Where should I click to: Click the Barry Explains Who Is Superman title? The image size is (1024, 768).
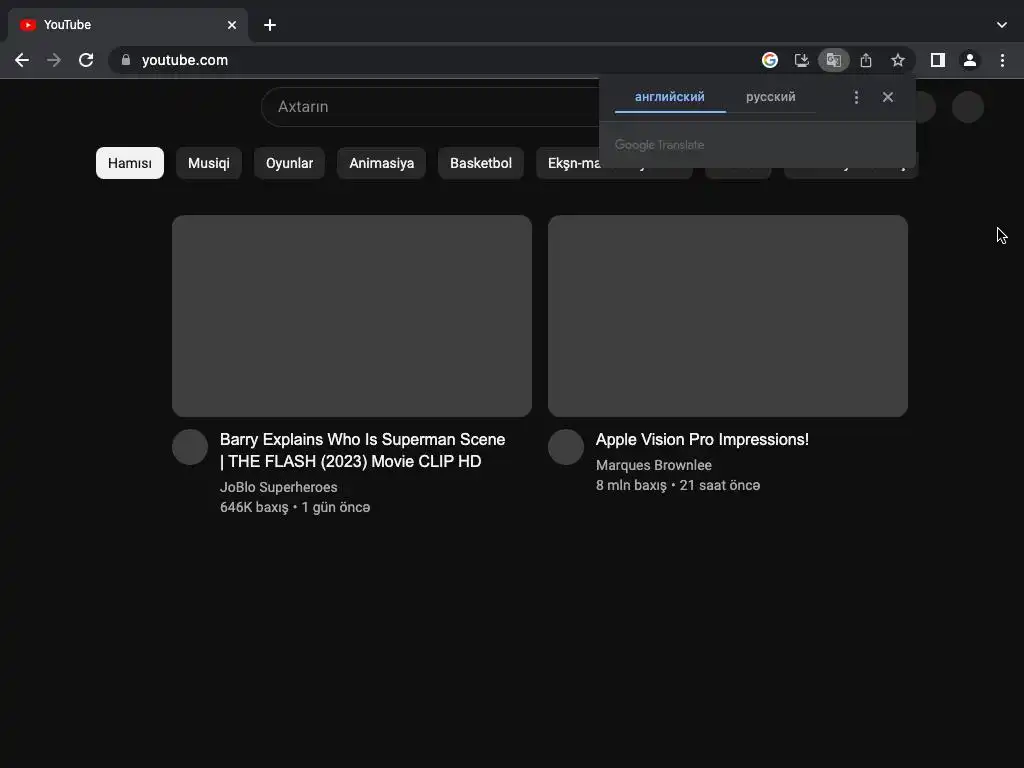point(362,451)
